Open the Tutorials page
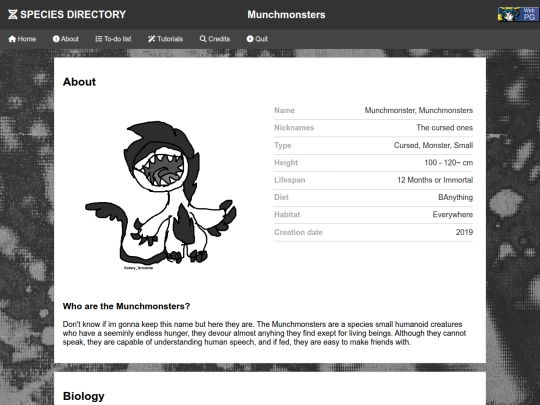540x405 pixels. [165, 39]
